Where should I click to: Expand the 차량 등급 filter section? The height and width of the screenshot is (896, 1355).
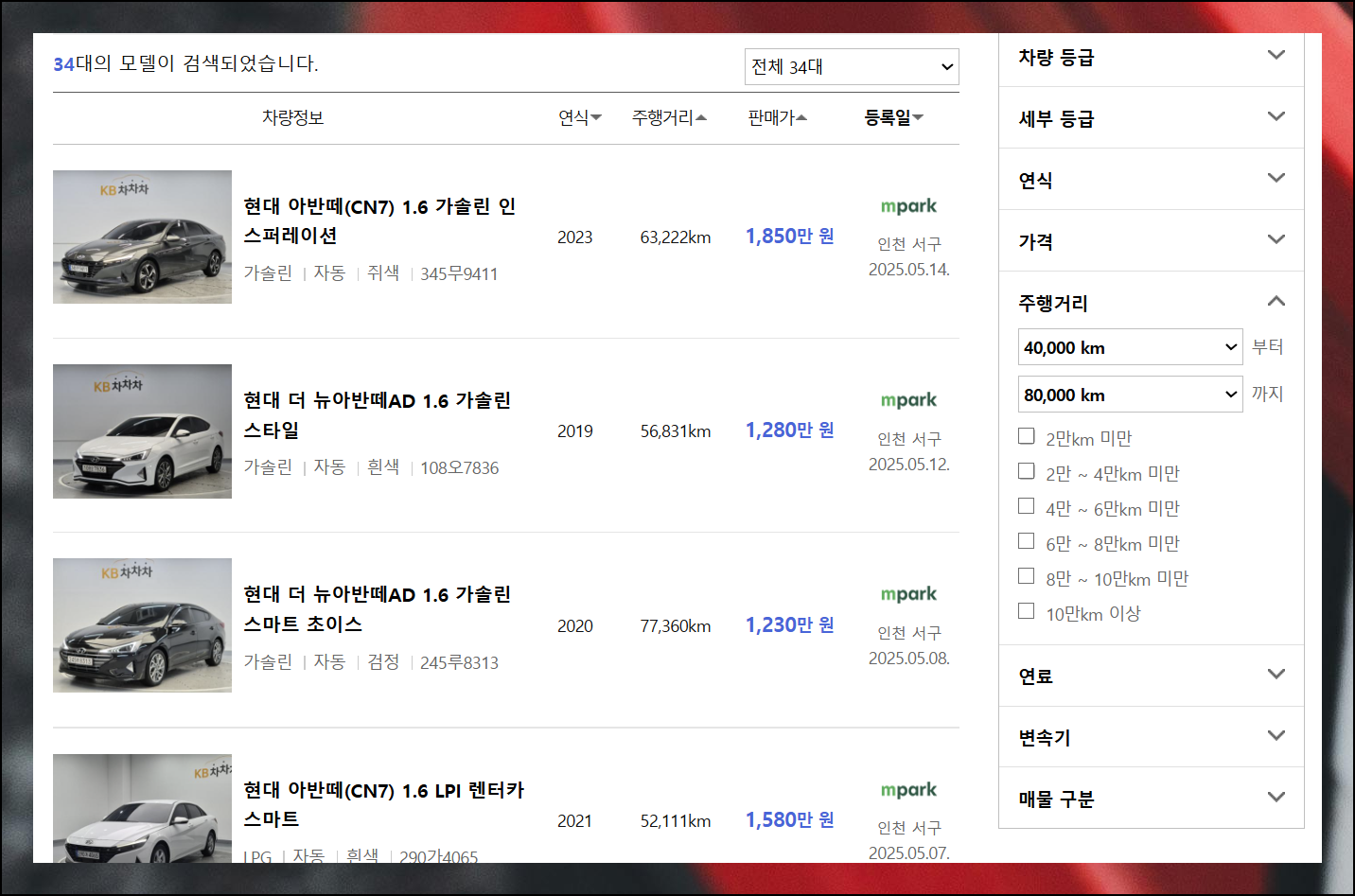(x=1152, y=57)
